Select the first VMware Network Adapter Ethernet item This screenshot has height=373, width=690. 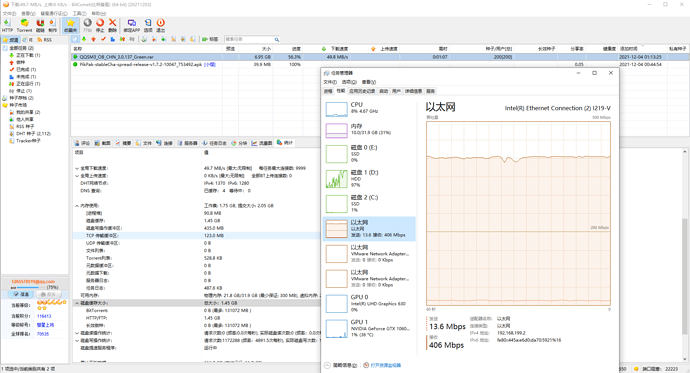point(369,253)
